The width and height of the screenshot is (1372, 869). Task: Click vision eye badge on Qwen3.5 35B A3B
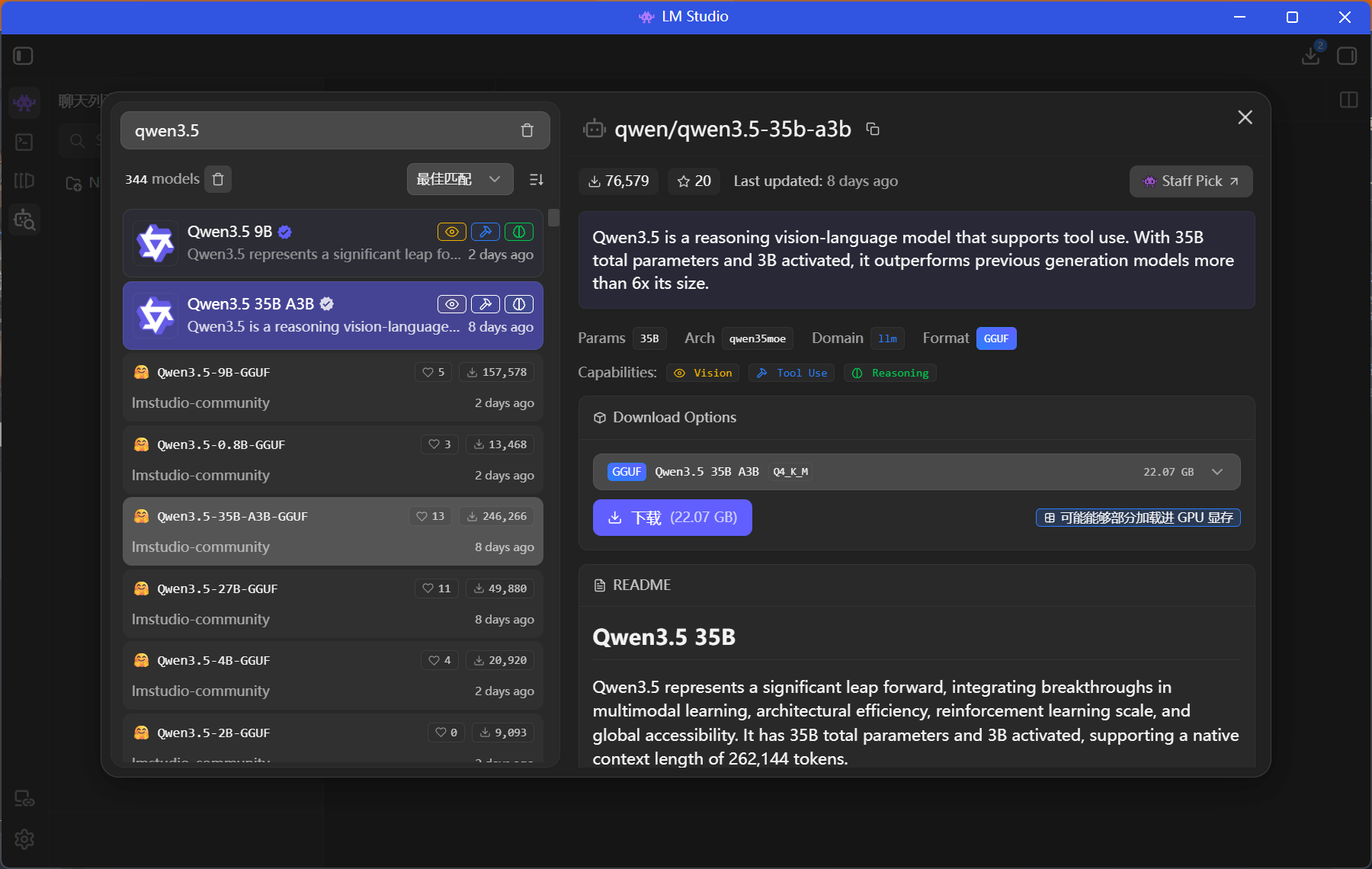point(452,304)
